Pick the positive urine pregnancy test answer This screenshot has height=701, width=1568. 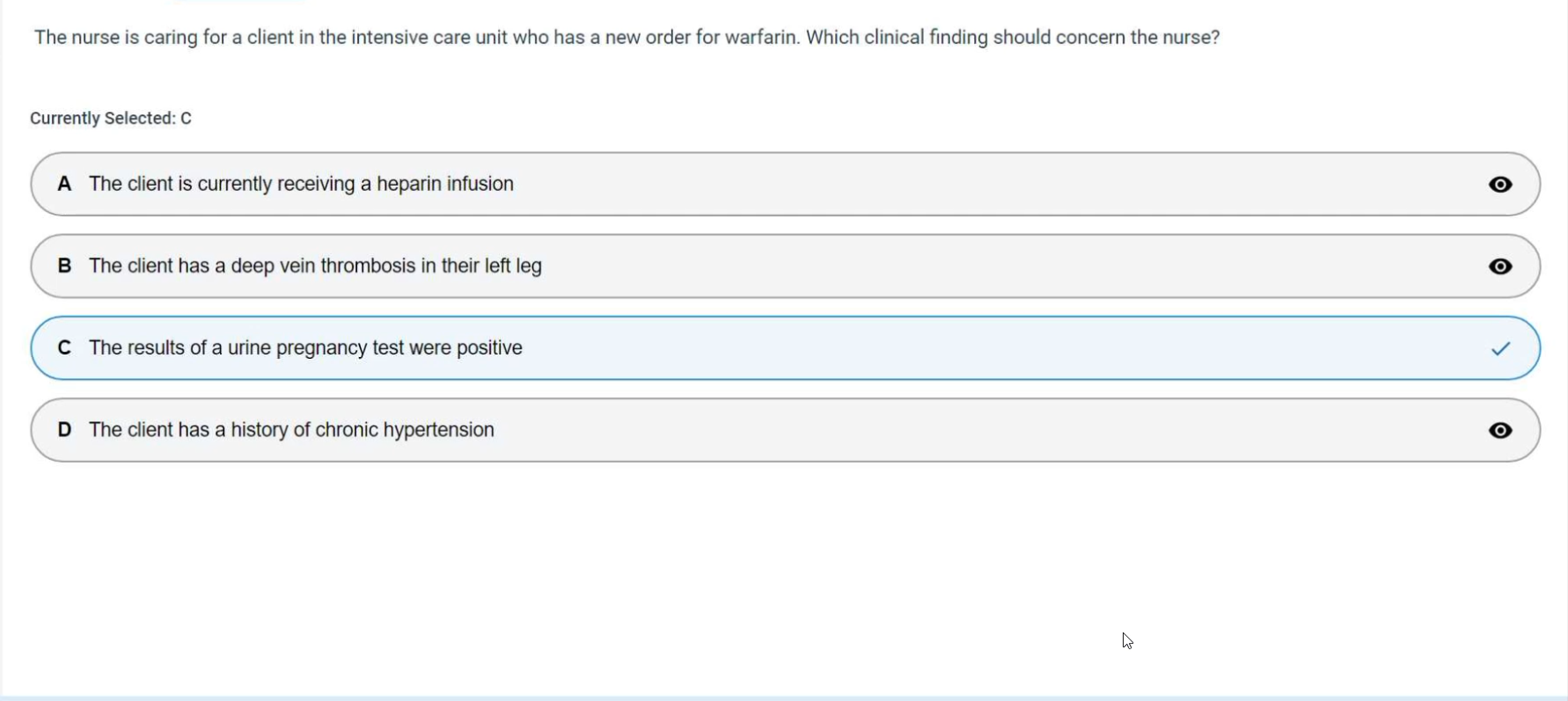coord(305,347)
